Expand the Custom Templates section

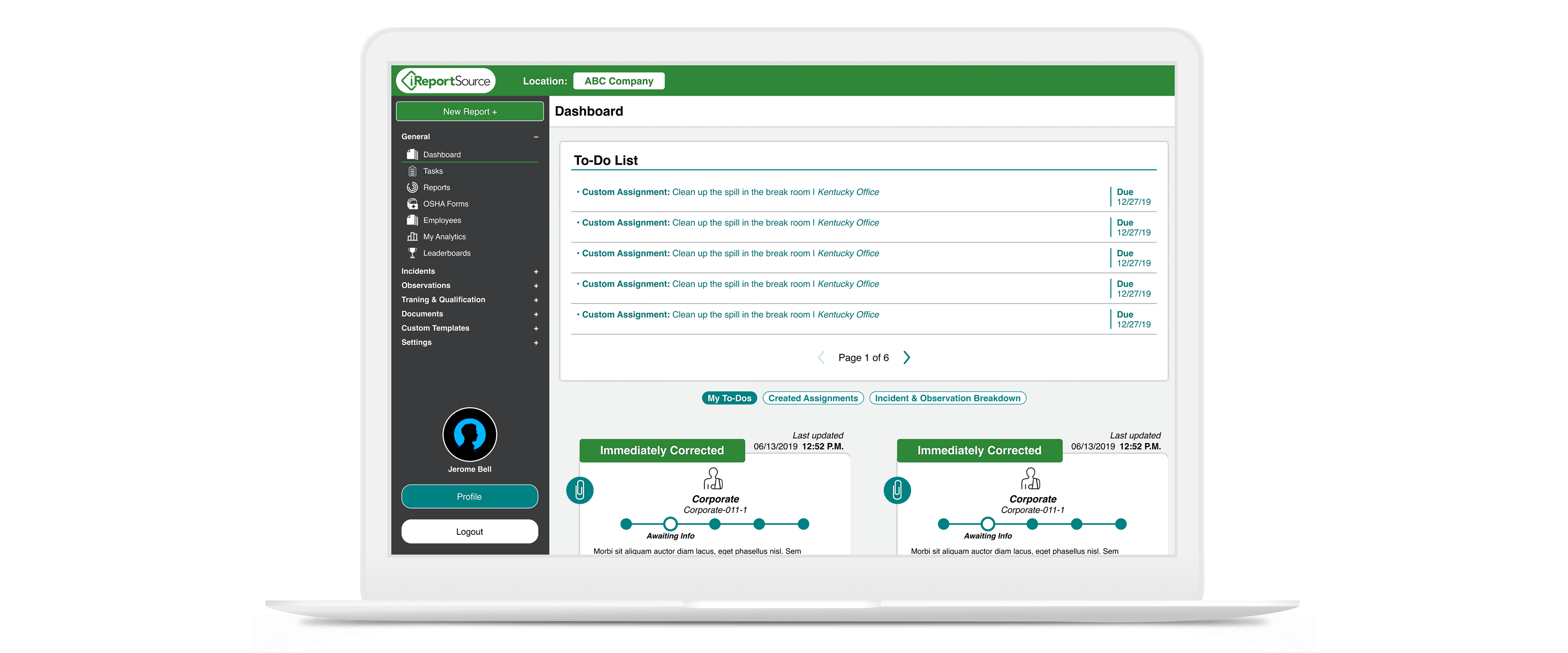pos(536,329)
